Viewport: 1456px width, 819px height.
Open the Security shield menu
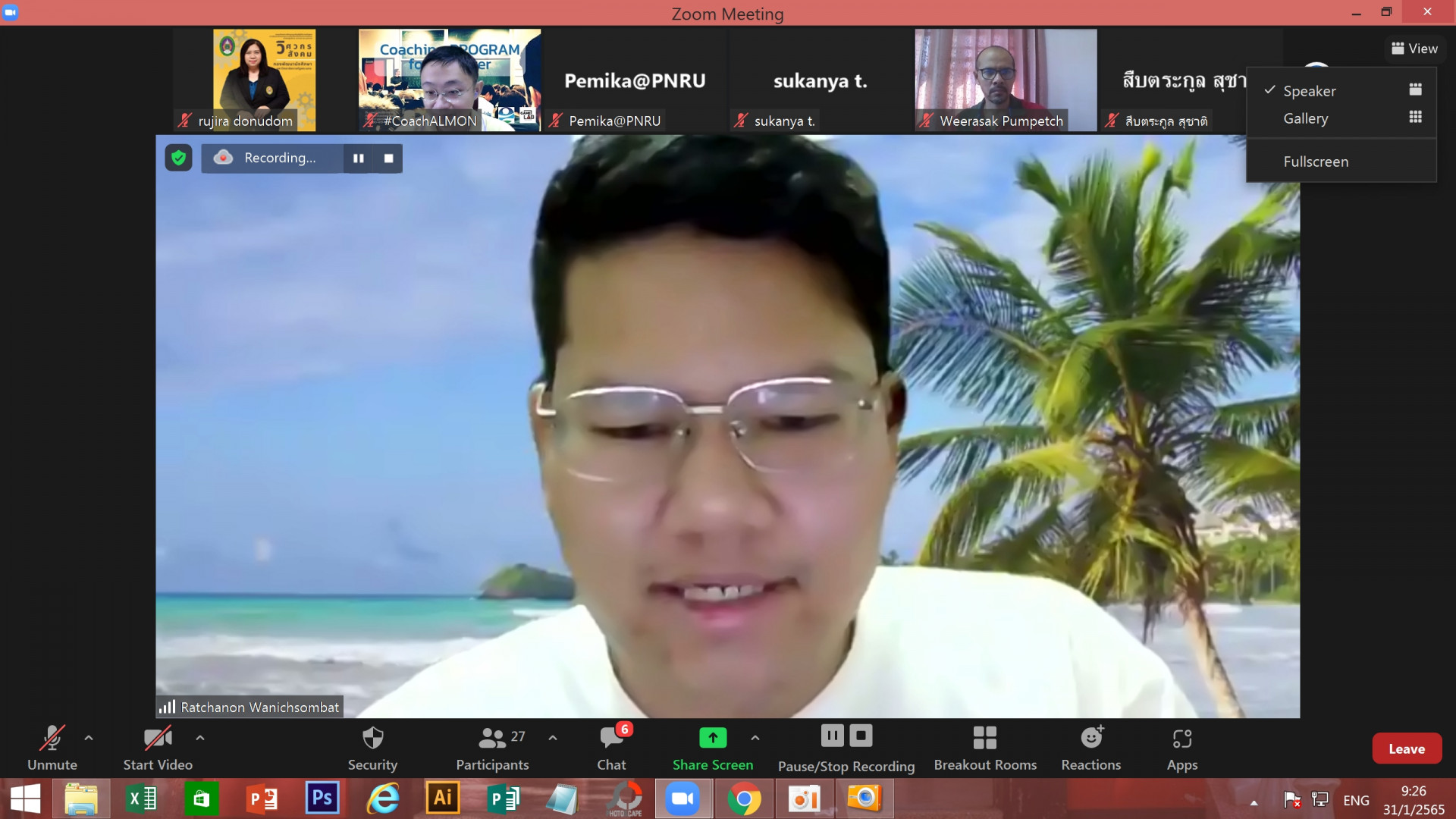click(x=372, y=748)
